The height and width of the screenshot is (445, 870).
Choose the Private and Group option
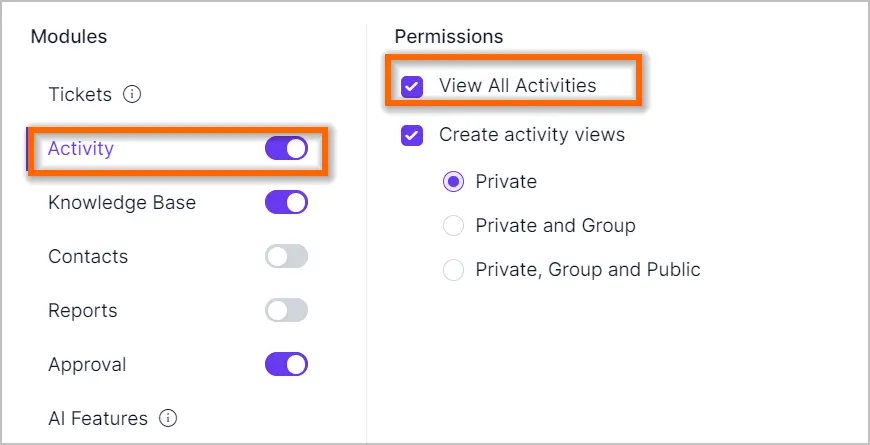[453, 226]
